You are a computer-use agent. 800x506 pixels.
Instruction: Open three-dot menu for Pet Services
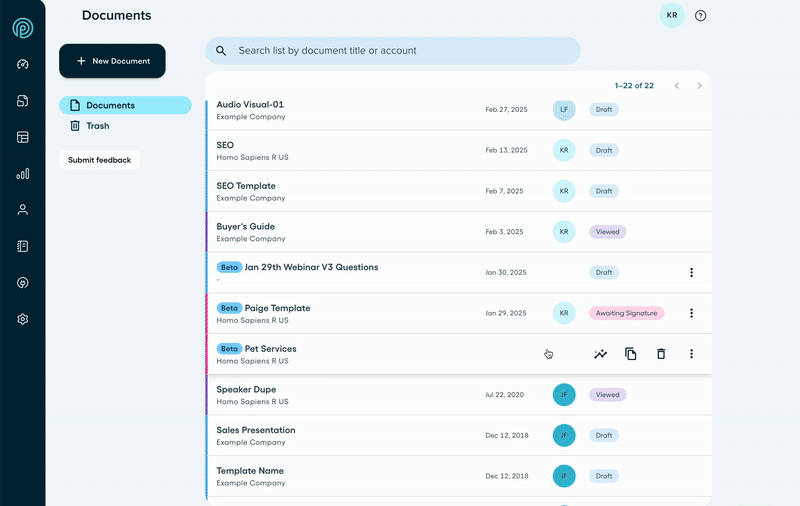[x=691, y=354]
